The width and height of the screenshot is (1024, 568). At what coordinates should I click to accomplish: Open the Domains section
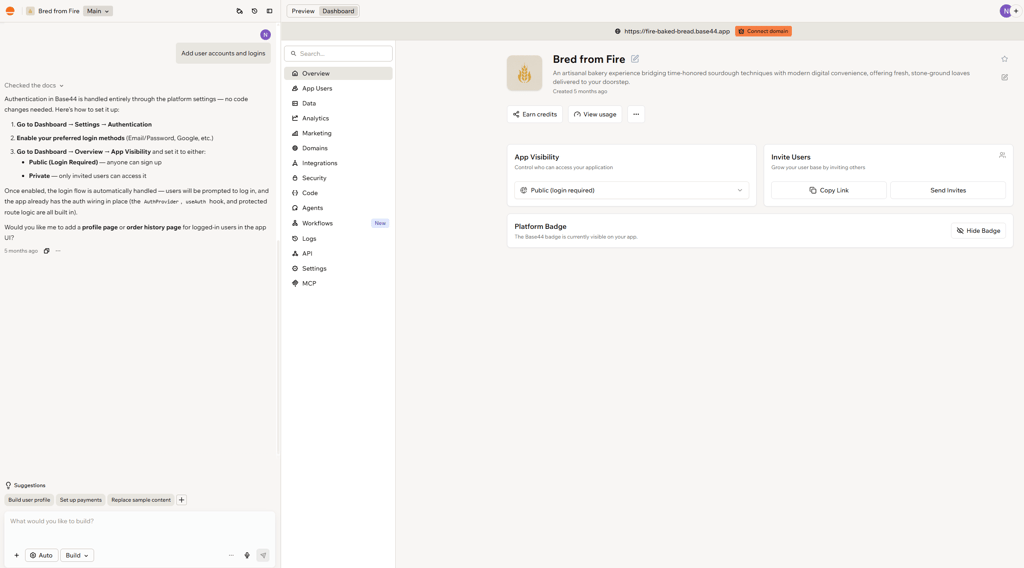pos(338,148)
